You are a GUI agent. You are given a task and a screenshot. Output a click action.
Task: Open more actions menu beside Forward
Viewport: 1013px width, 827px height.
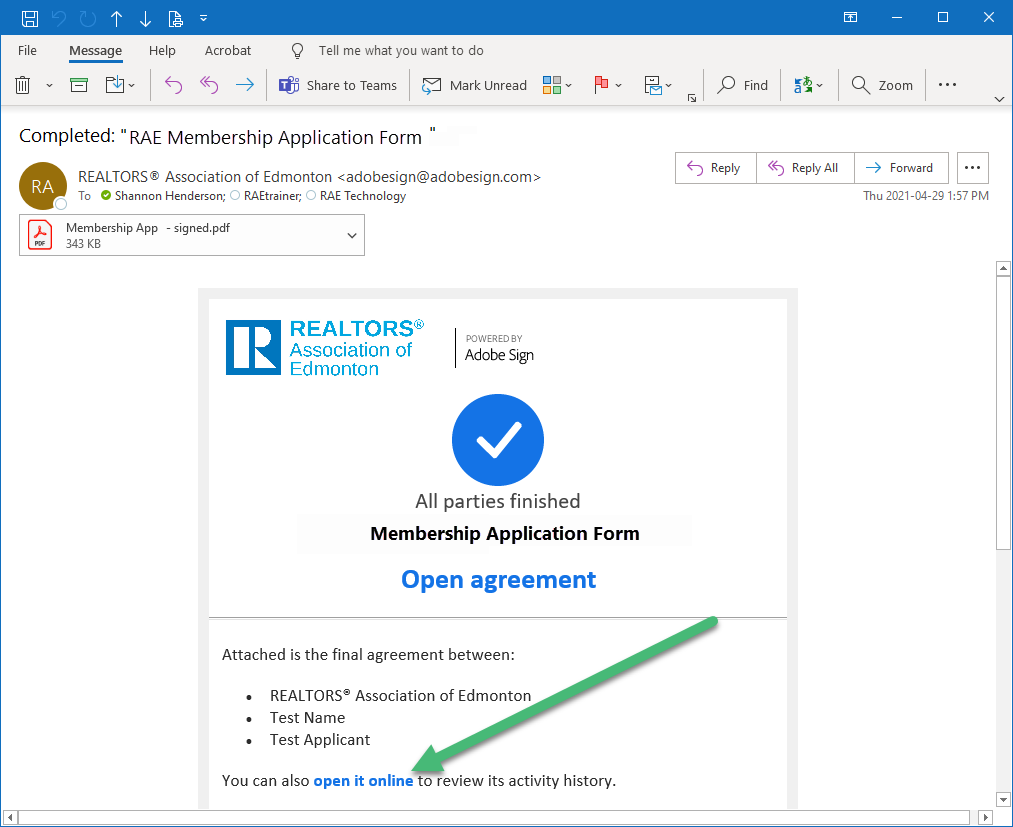click(972, 168)
